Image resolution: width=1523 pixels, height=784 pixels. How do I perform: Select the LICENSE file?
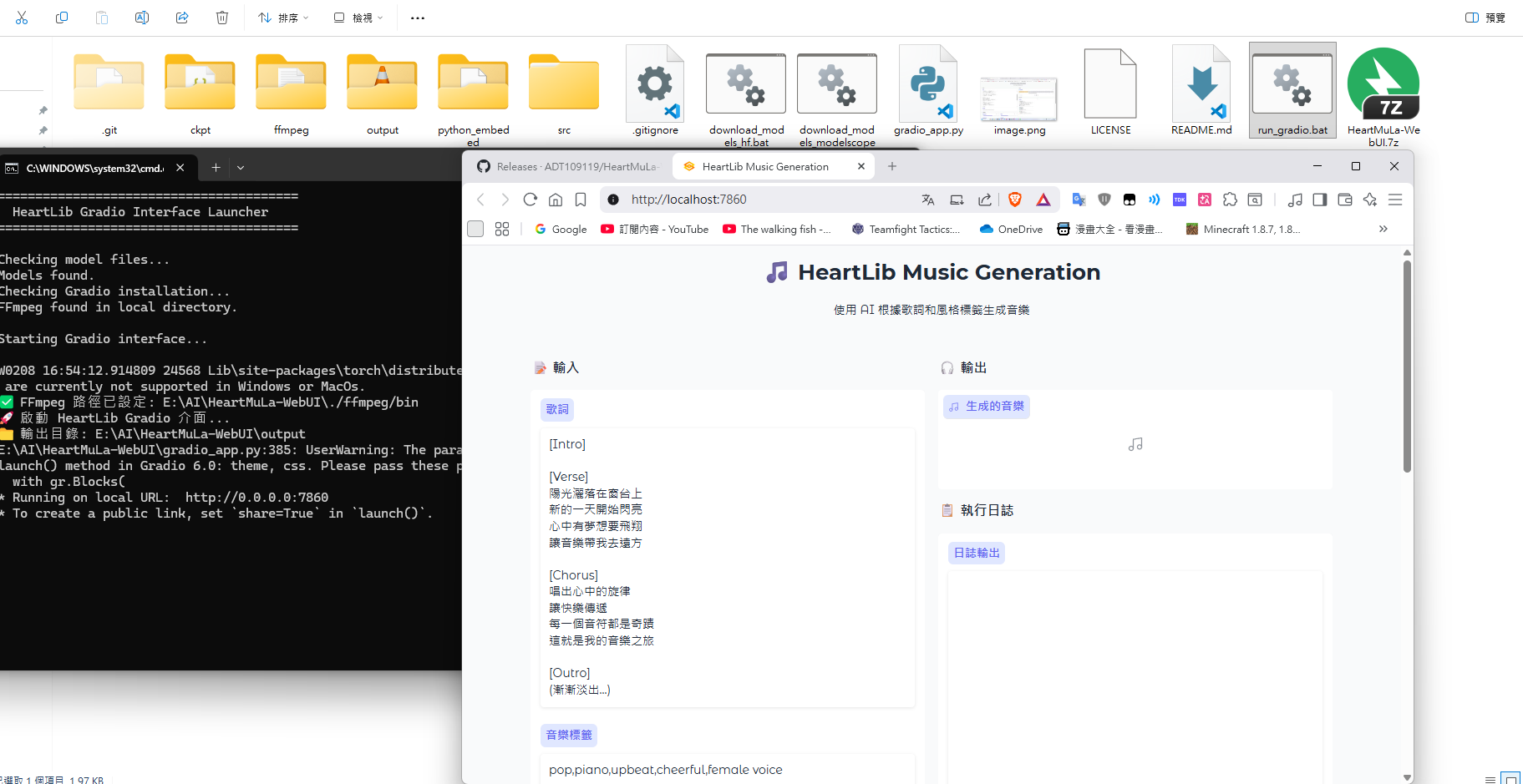click(x=1111, y=92)
